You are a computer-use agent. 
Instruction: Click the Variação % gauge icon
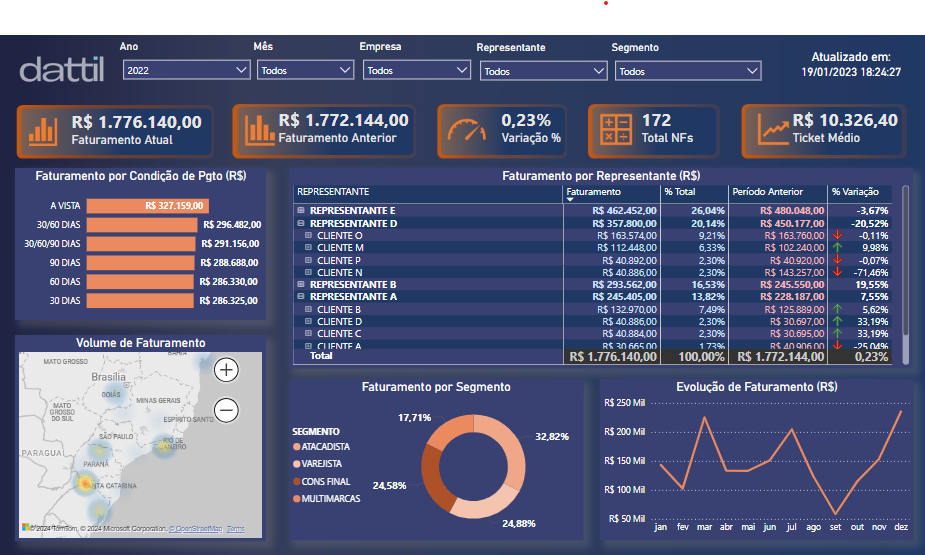[x=467, y=130]
